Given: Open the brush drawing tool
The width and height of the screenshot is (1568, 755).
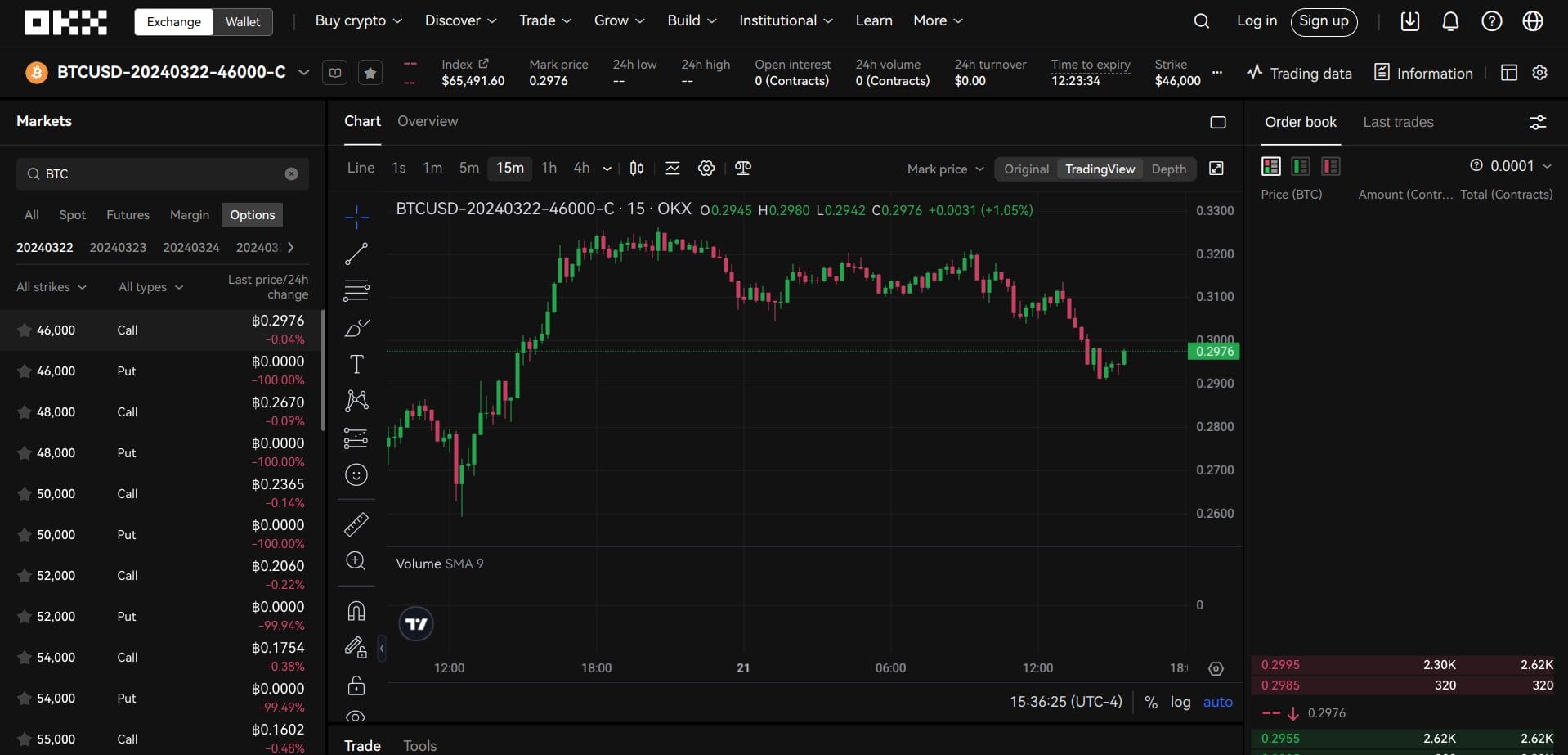Looking at the screenshot, I should click(356, 328).
